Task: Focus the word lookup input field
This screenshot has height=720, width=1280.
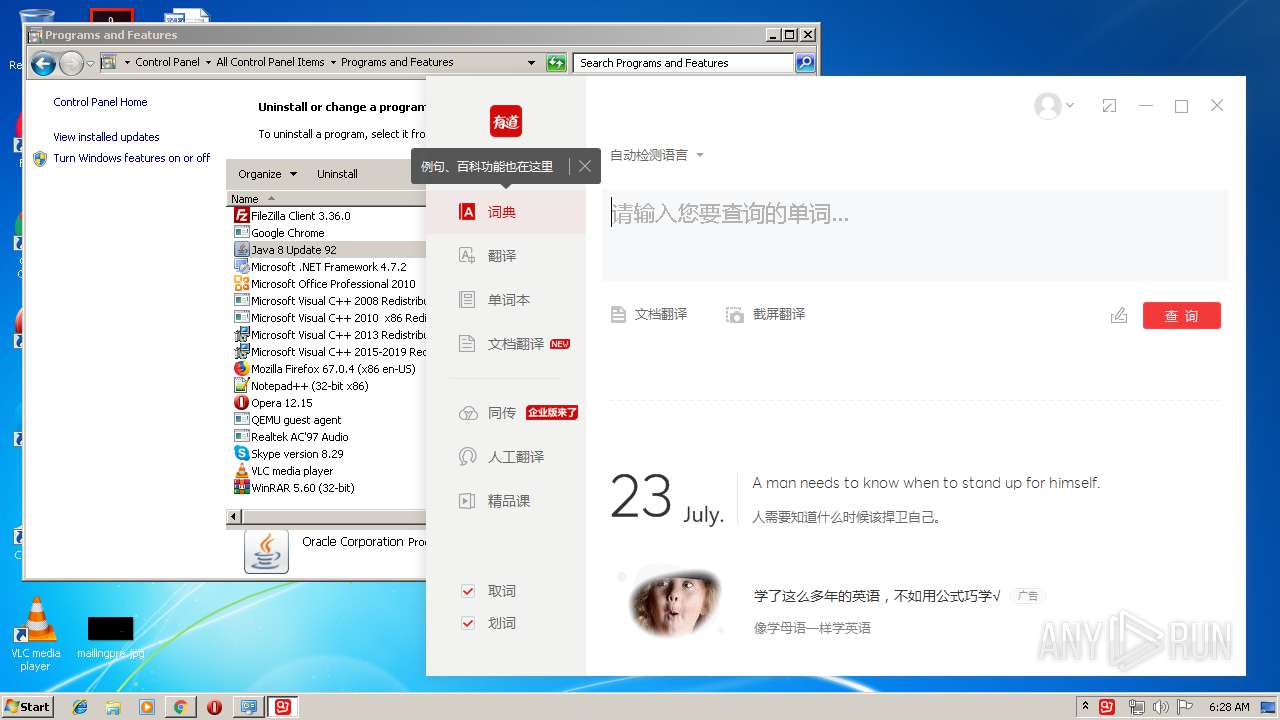Action: pos(915,234)
